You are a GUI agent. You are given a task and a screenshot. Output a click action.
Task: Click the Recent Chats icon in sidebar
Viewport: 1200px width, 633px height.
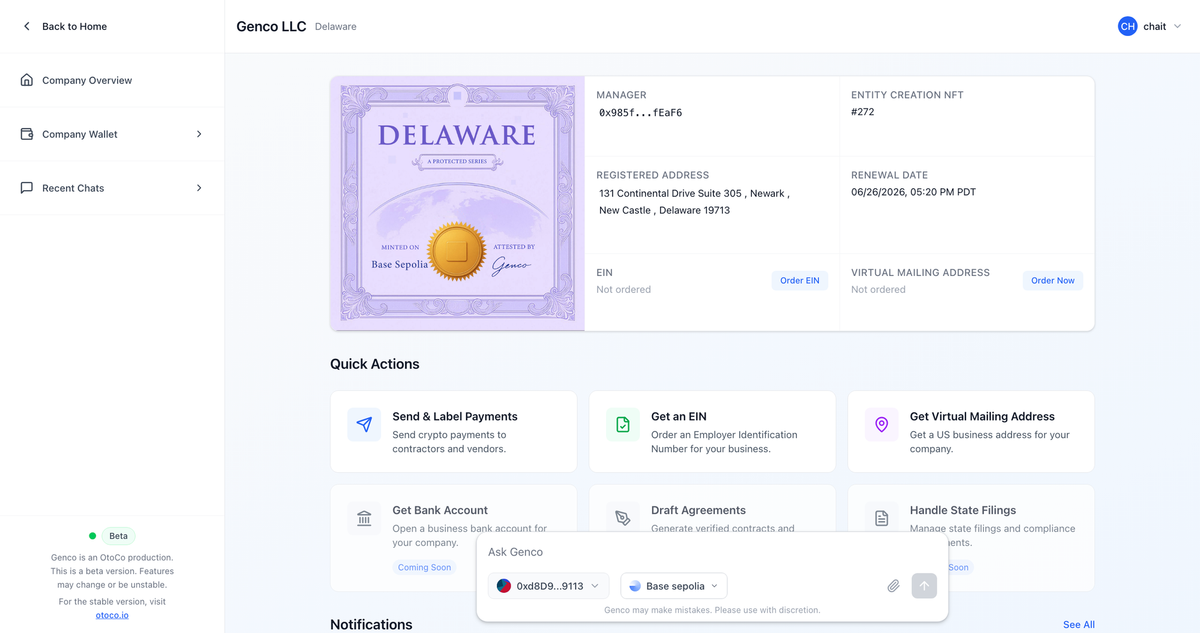point(28,187)
